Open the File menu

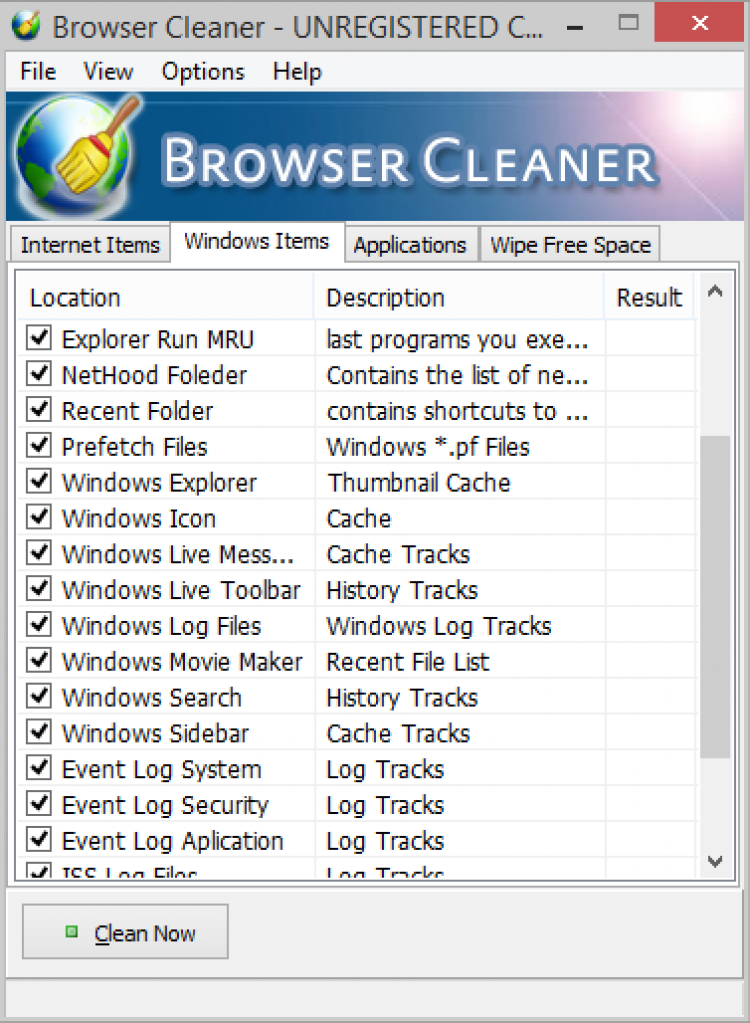[x=38, y=71]
